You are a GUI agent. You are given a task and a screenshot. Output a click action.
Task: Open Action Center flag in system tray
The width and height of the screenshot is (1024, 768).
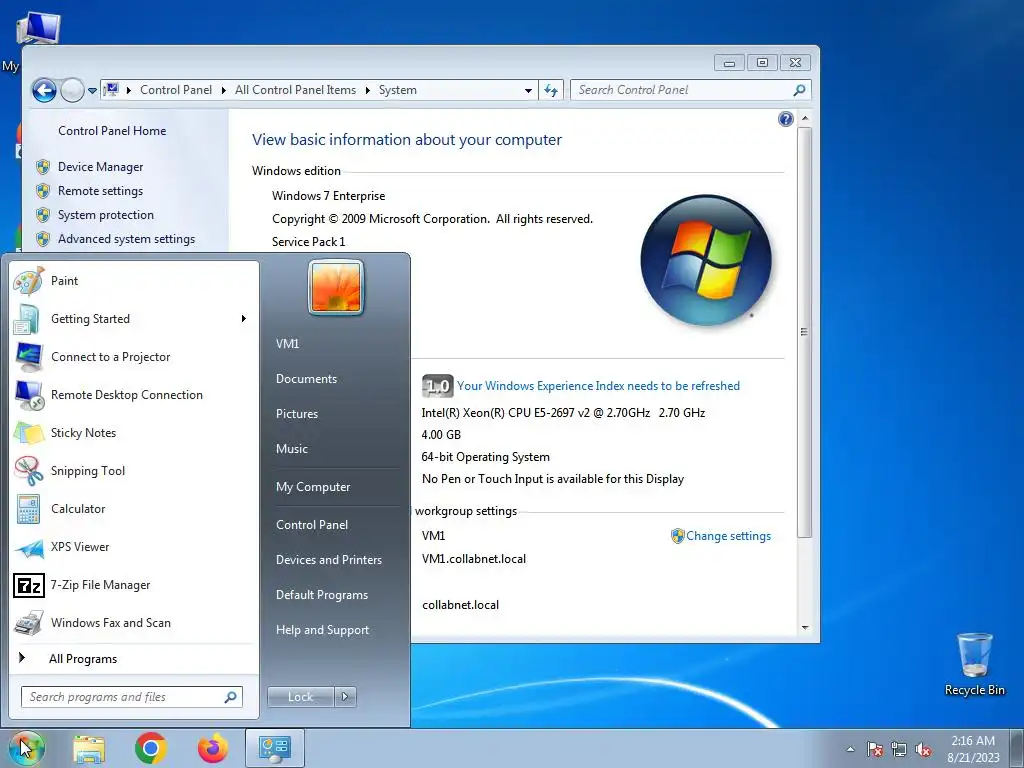(875, 749)
